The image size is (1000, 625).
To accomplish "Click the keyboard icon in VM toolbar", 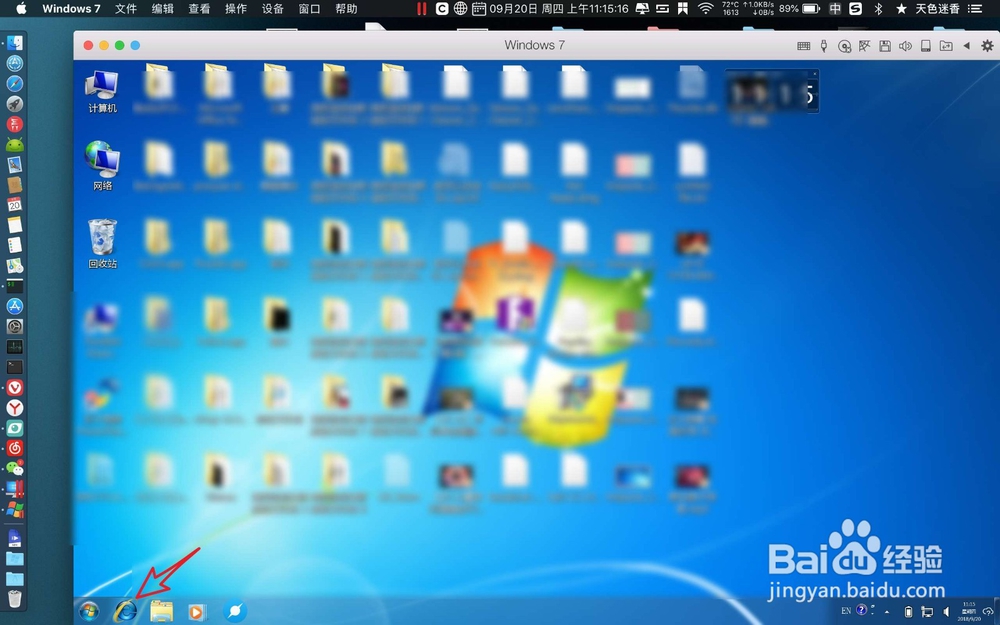I will tap(804, 46).
